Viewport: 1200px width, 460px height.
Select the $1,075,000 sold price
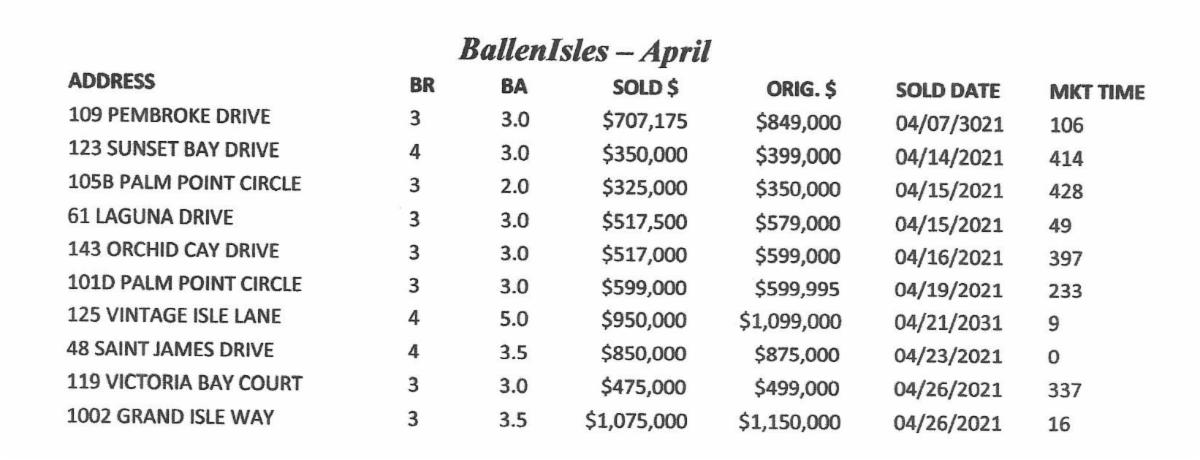click(636, 421)
